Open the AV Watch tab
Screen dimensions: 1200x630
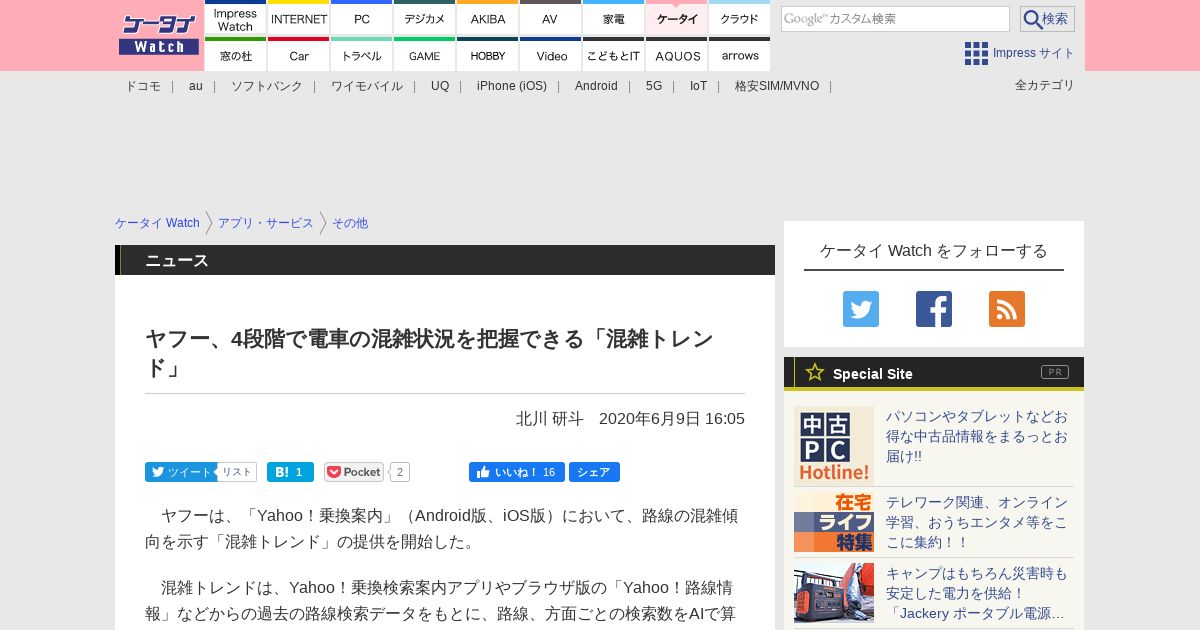(551, 19)
